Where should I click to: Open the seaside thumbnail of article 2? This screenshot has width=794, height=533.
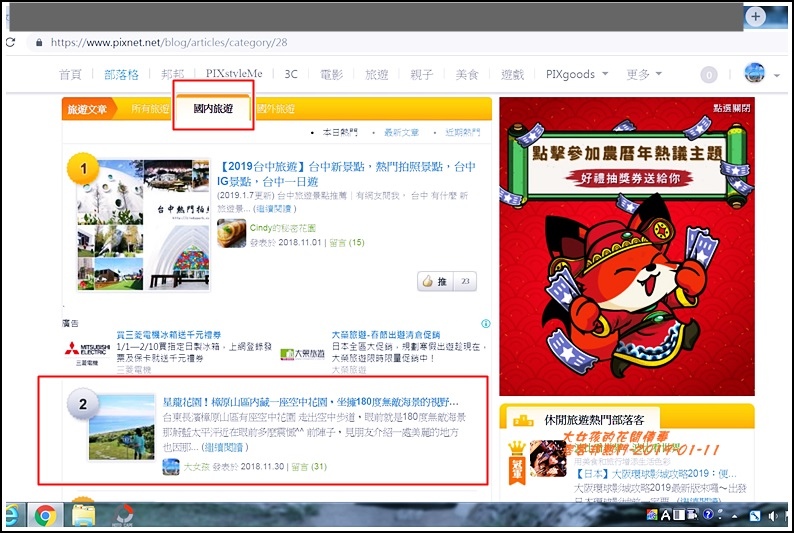pos(122,427)
